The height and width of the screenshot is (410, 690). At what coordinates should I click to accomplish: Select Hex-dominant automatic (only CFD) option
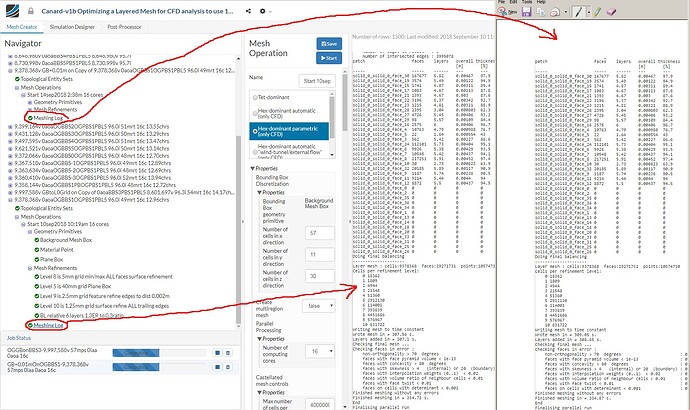pyautogui.click(x=255, y=113)
